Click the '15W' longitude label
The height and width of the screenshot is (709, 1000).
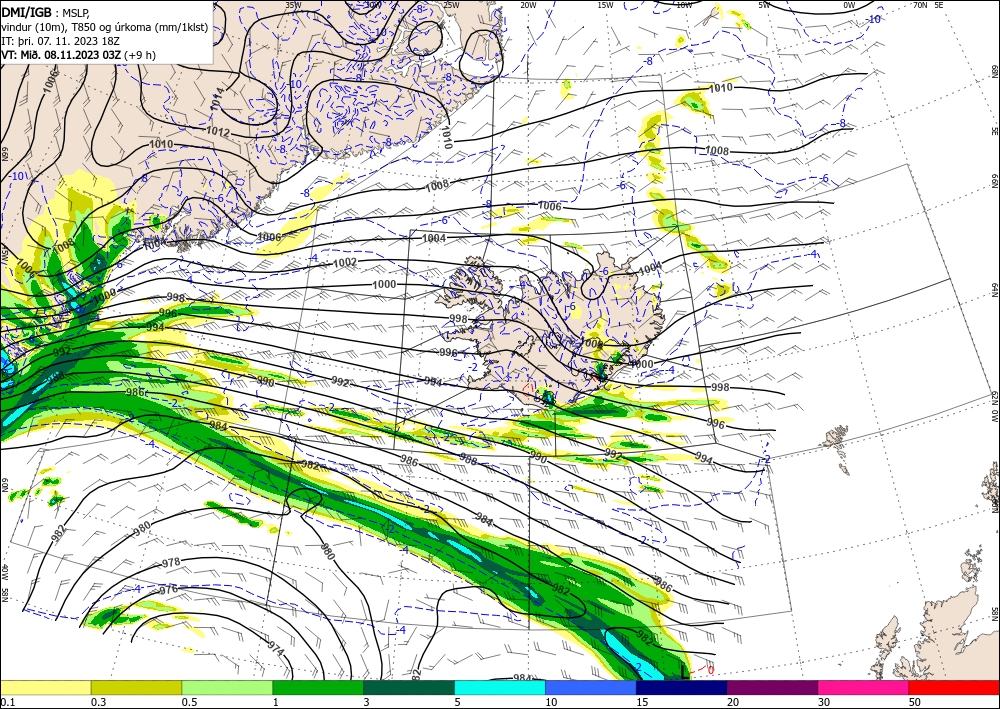click(x=605, y=5)
